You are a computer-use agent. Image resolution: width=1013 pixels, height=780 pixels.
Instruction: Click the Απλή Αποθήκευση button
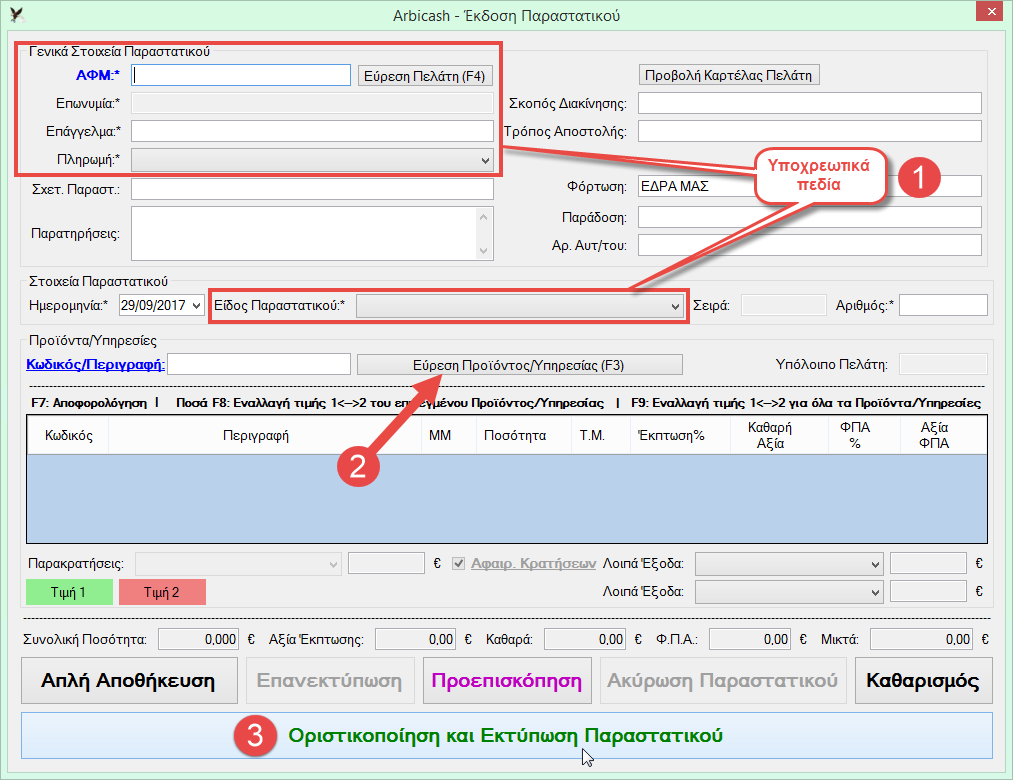pos(129,681)
